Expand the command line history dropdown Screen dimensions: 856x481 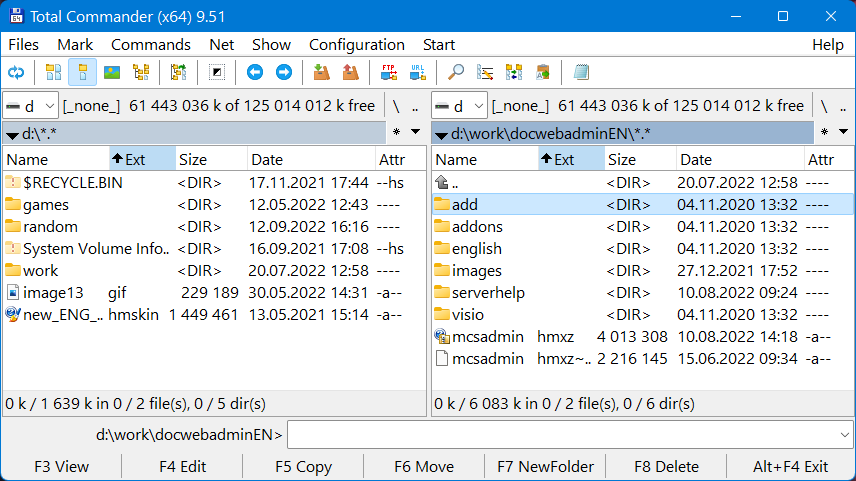845,435
